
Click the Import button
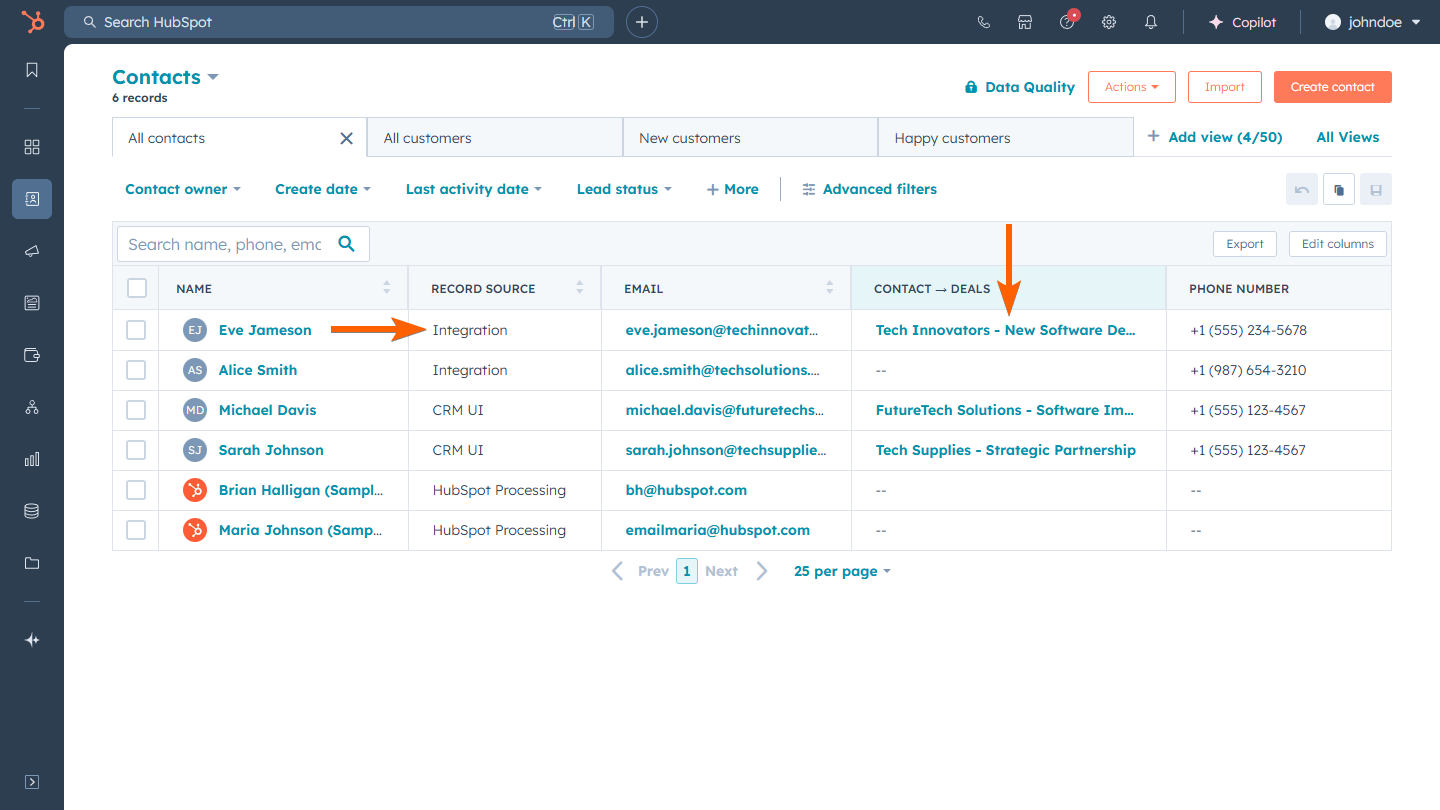coord(1225,87)
